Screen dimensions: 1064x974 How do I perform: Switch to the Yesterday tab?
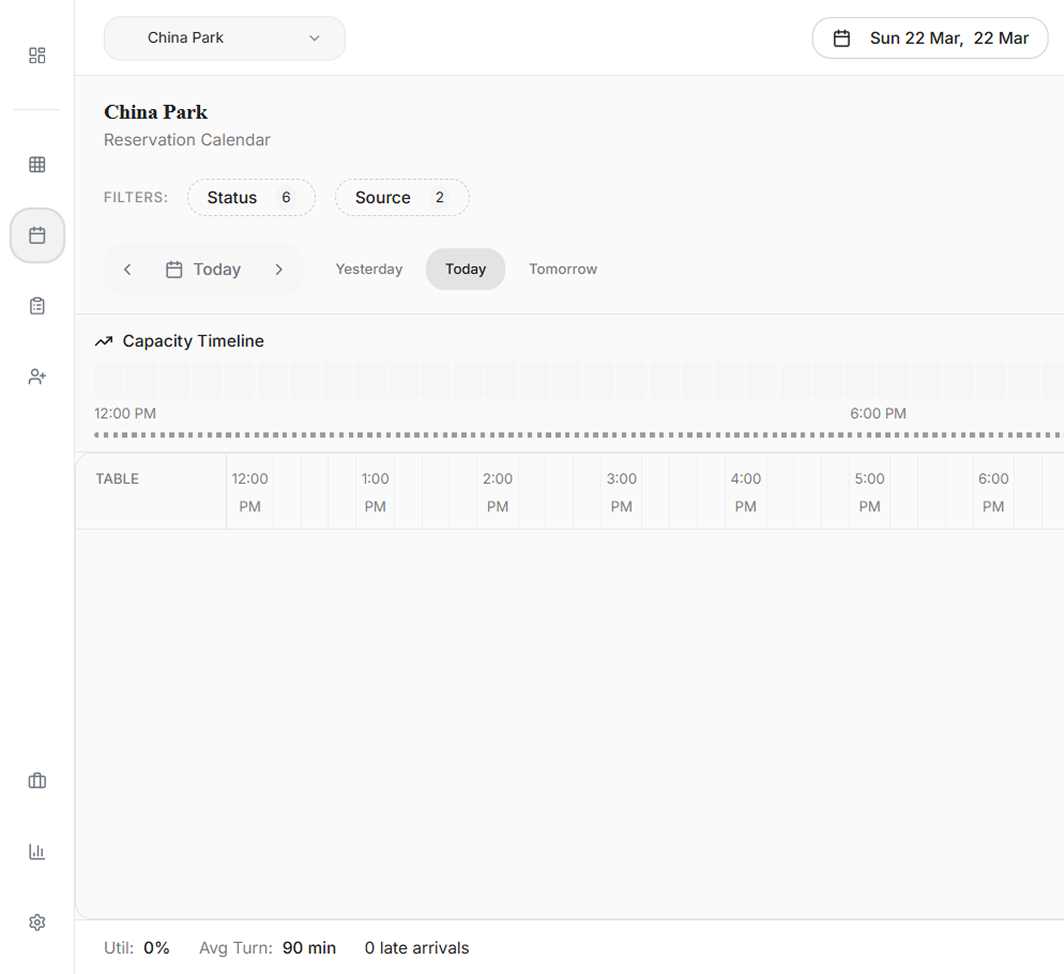[369, 269]
